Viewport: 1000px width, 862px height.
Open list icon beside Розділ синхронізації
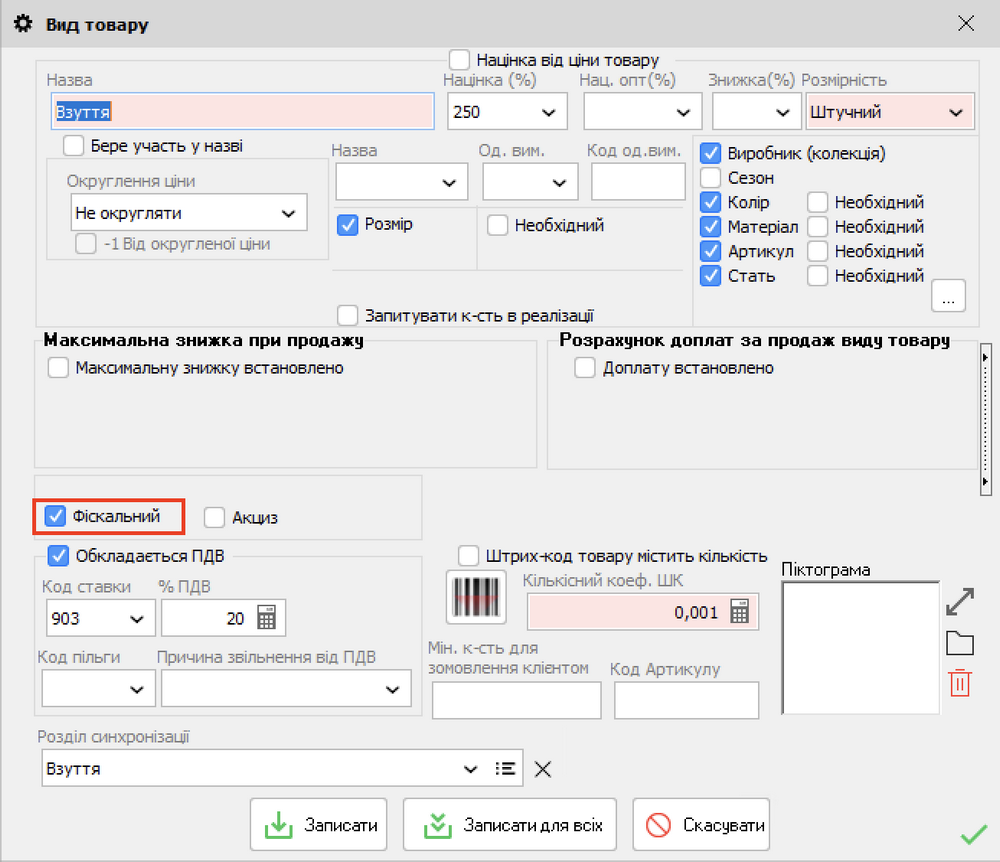click(507, 769)
